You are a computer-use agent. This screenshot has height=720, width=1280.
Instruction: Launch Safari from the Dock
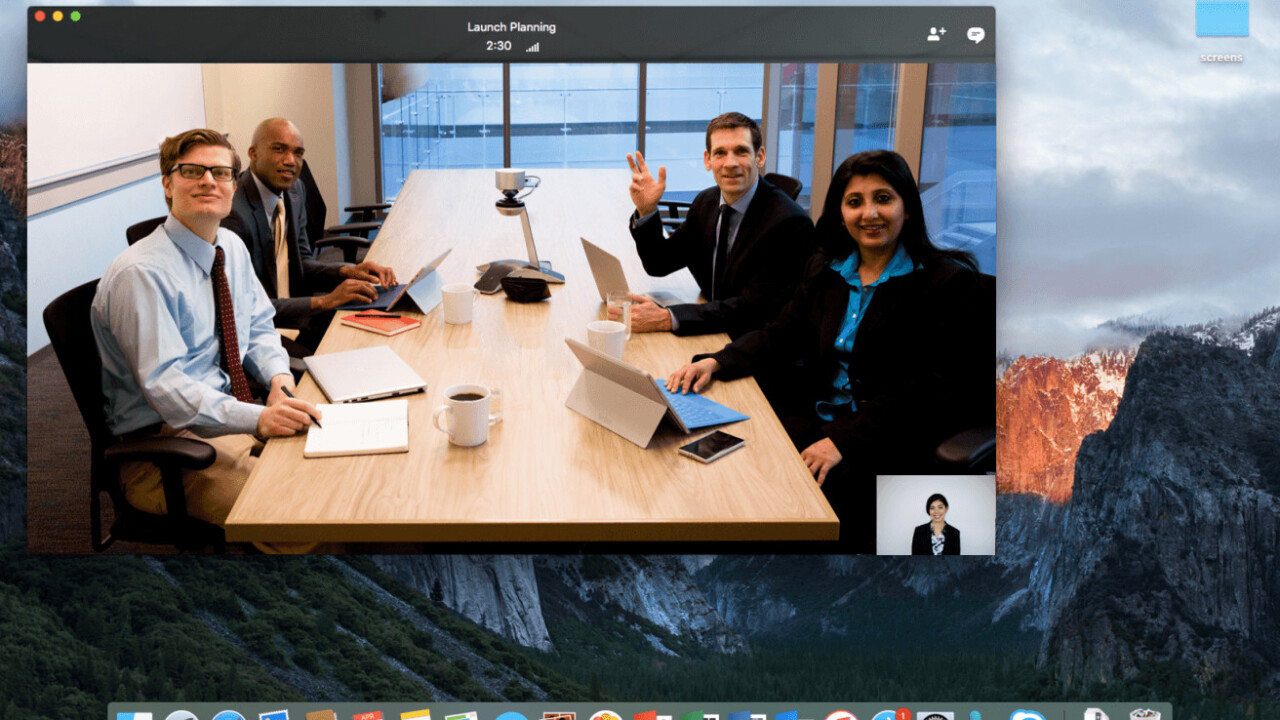(x=229, y=715)
